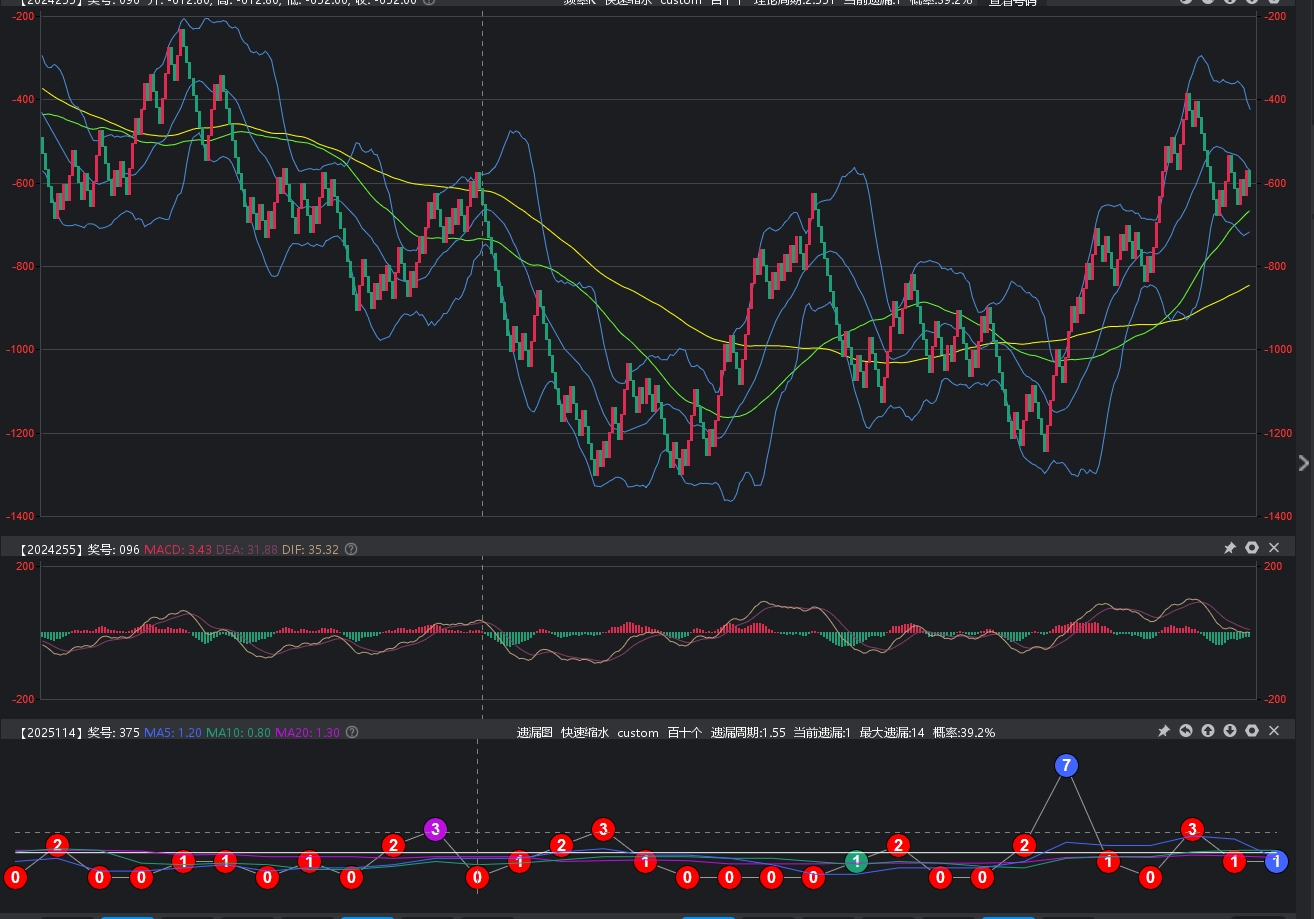This screenshot has height=919, width=1314.
Task: Select the teal marker numbered 1
Action: [856, 861]
